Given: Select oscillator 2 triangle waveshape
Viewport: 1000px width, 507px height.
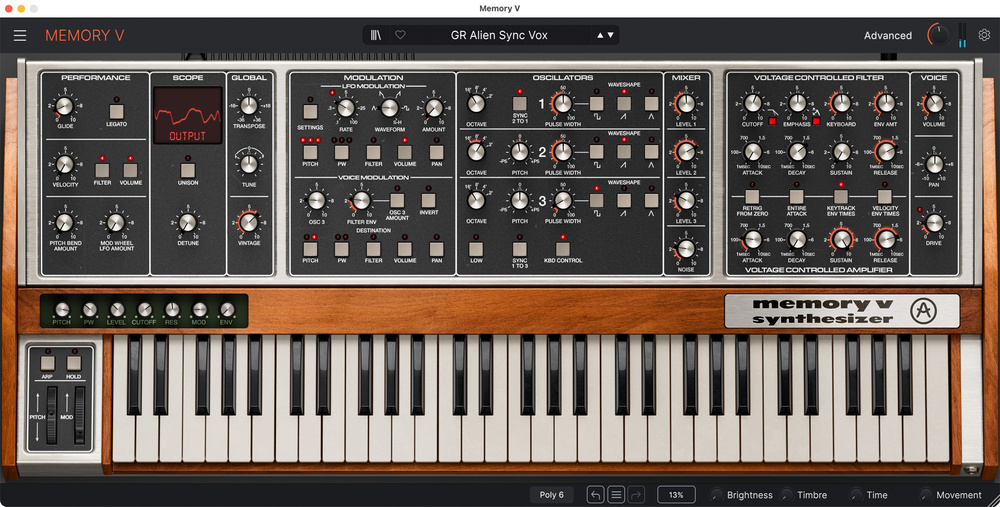Looking at the screenshot, I should click(x=651, y=152).
